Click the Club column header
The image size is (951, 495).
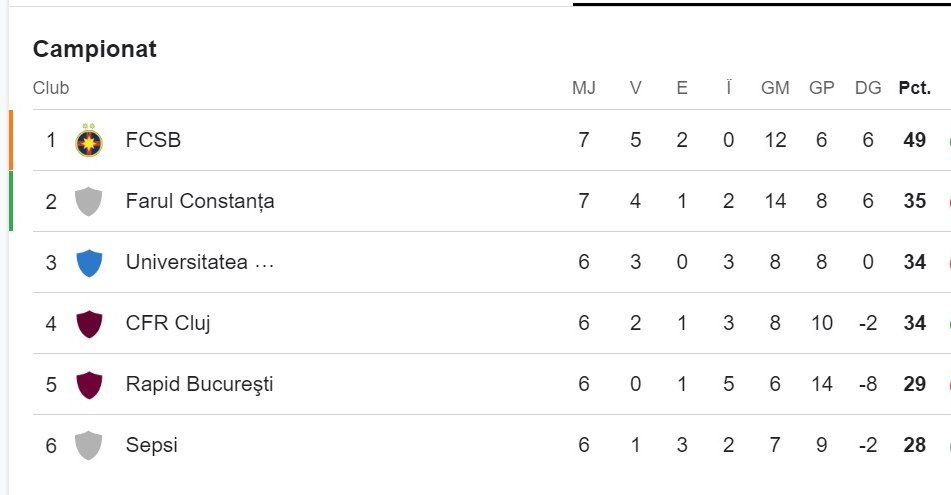(51, 88)
